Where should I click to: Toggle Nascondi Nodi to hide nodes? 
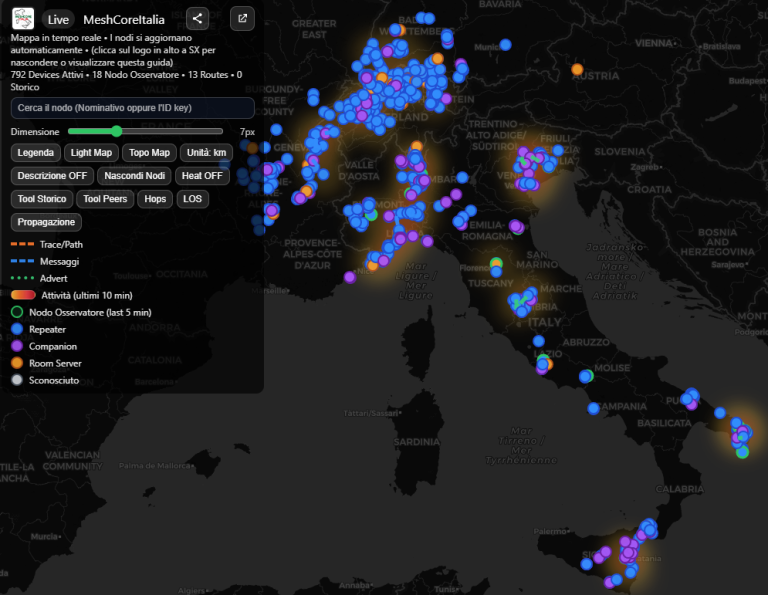(x=134, y=175)
